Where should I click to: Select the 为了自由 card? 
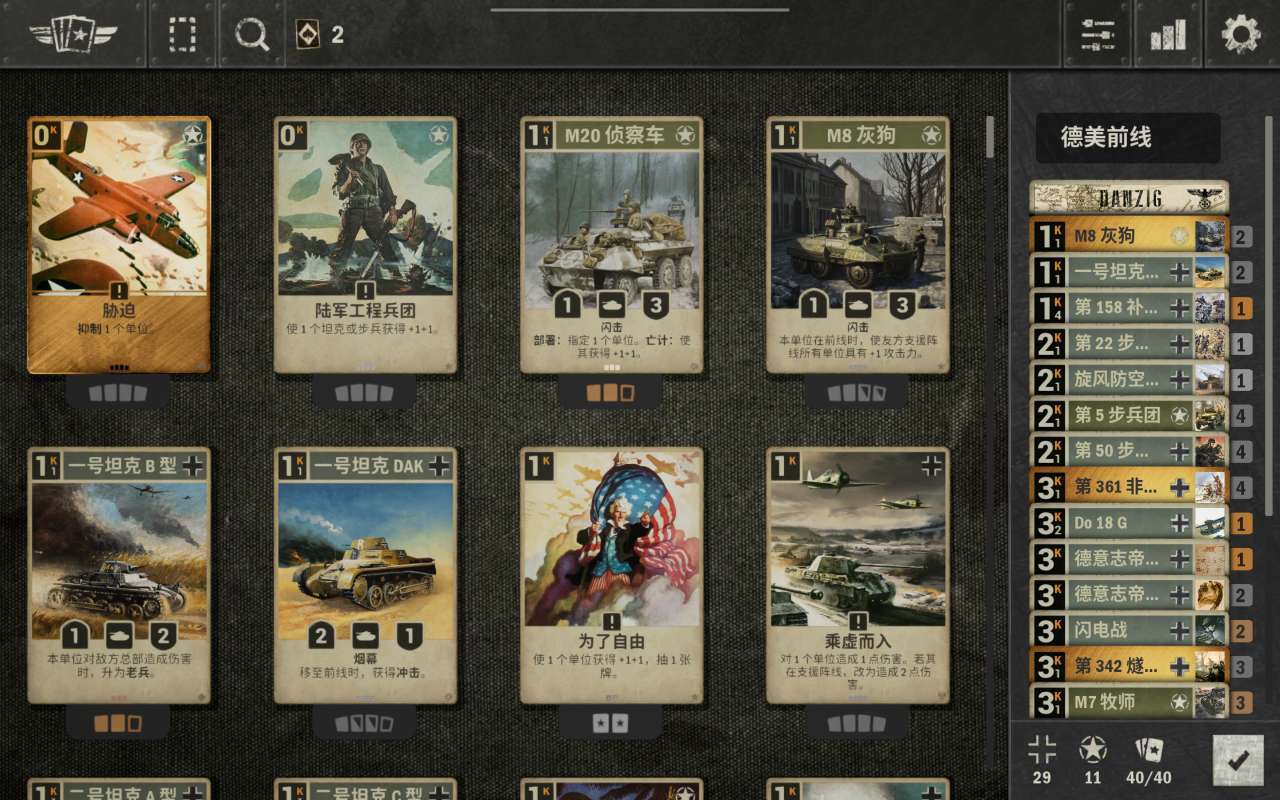click(611, 575)
